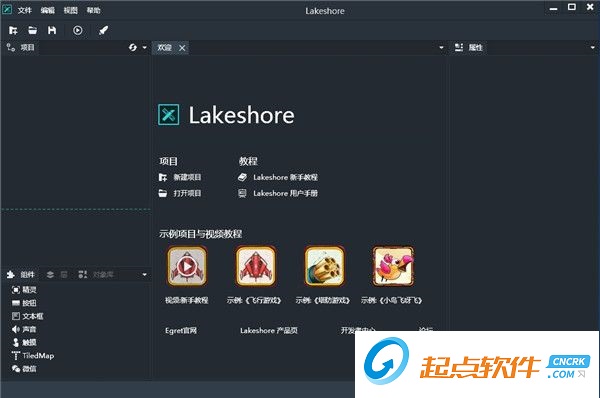This screenshot has width=600, height=398.
Task: Close the 欢迎 tab
Action: click(x=182, y=48)
